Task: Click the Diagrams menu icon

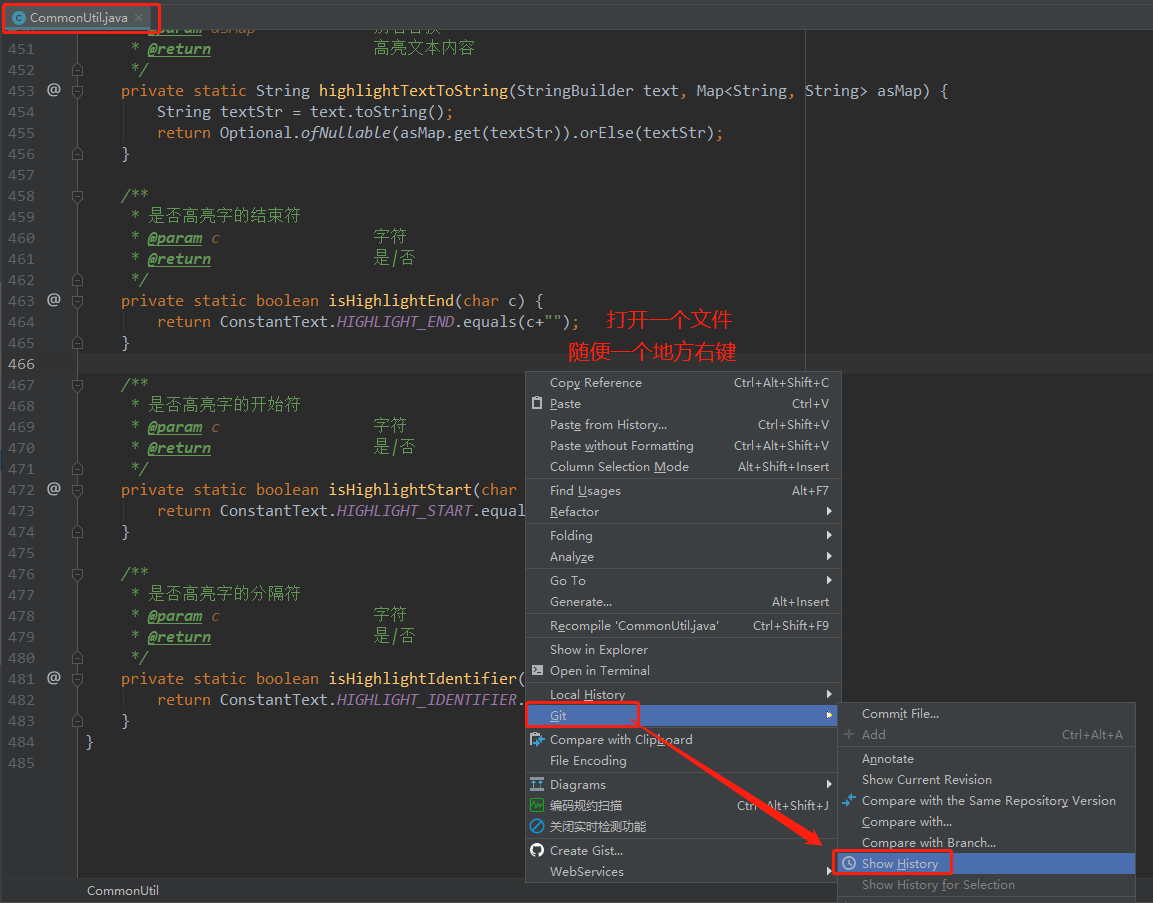Action: click(x=537, y=785)
